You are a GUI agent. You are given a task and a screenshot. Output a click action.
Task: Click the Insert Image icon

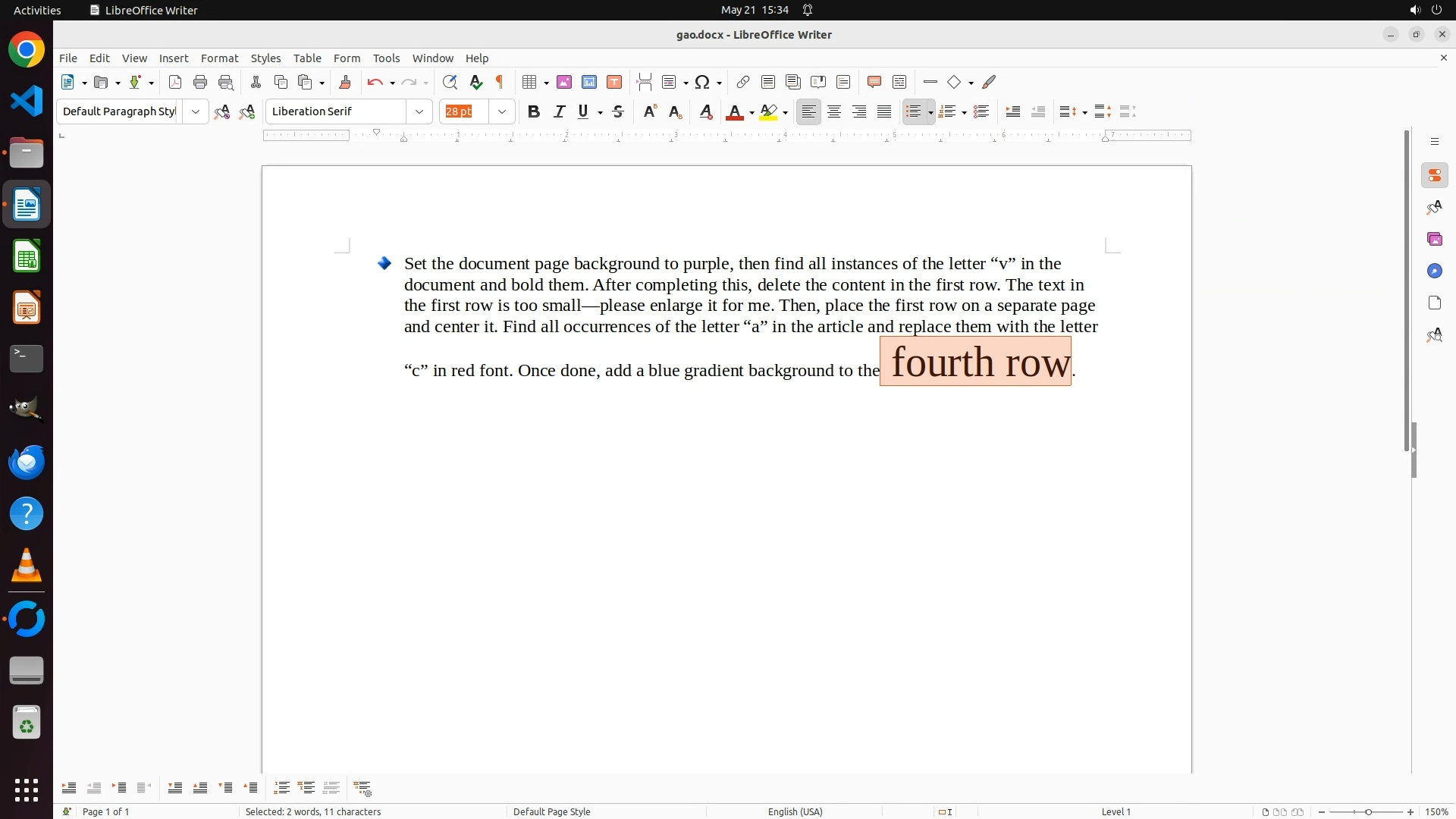(x=564, y=82)
